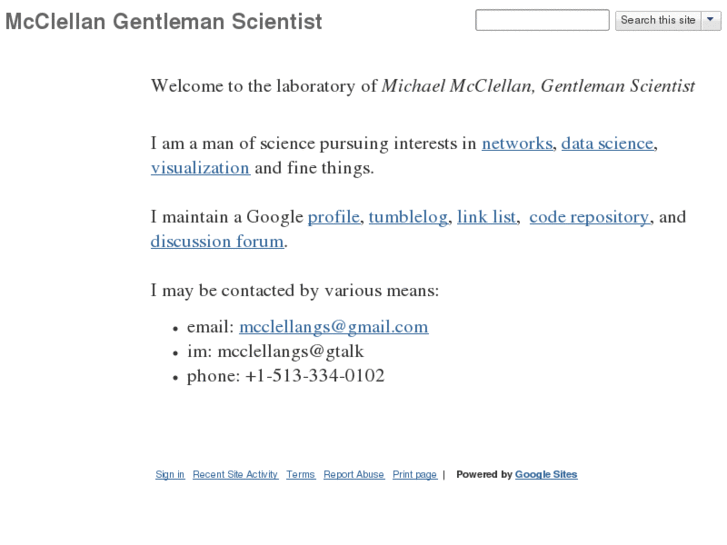Click the mcclellangs@gmail.com email link
Image resolution: width=727 pixels, height=545 pixels.
(x=333, y=326)
